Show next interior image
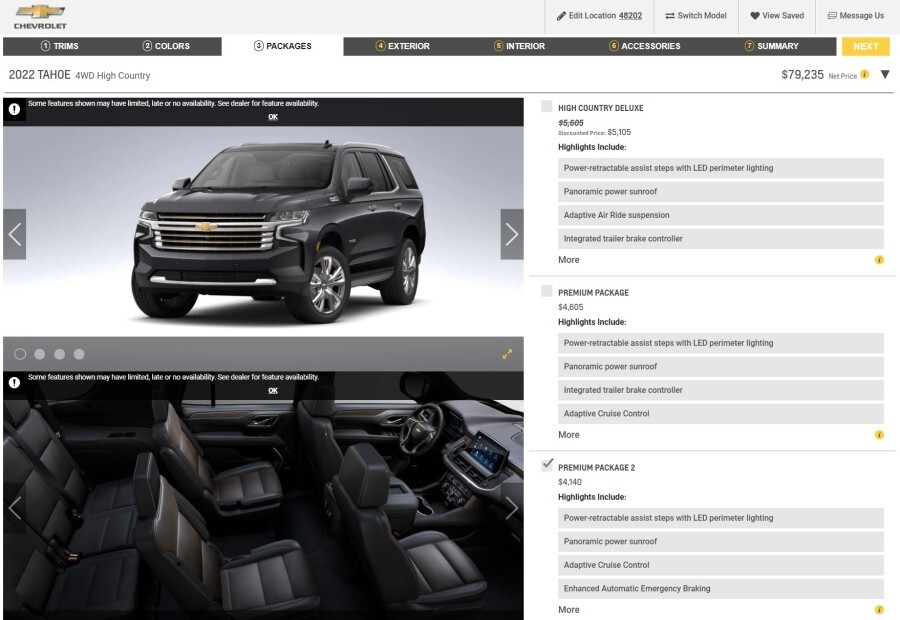900x620 pixels. click(511, 508)
